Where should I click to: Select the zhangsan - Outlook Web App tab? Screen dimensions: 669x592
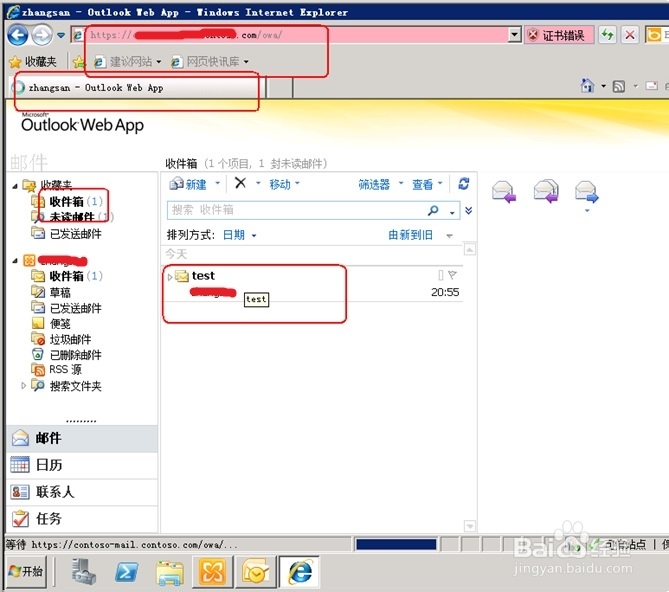137,88
